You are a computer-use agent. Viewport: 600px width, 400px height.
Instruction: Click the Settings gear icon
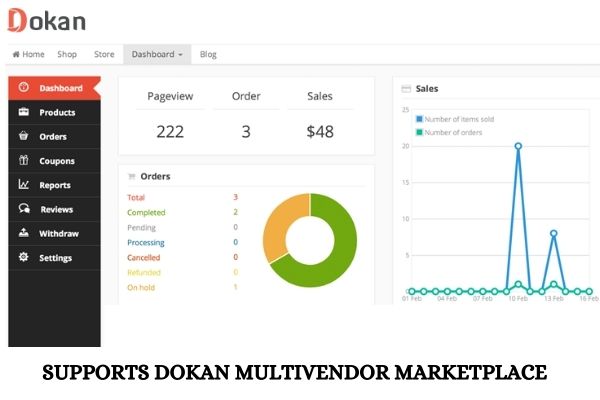coord(24,257)
